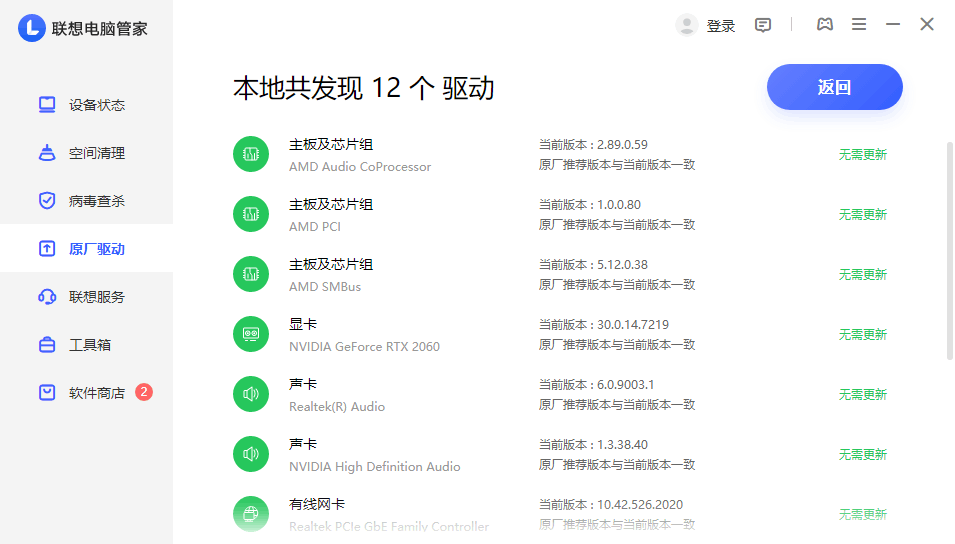955x544 pixels.
Task: Click the AMD PCI chipset icon
Action: click(251, 214)
